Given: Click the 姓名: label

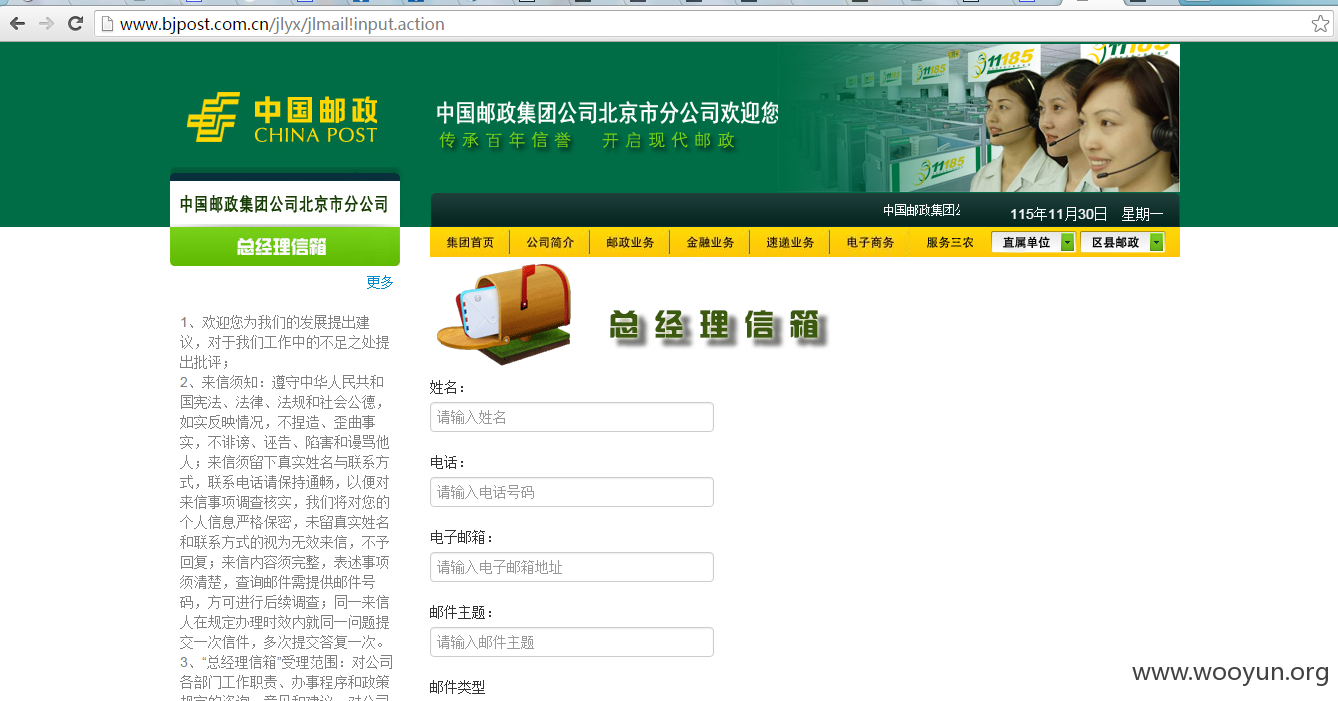Looking at the screenshot, I should point(448,387).
